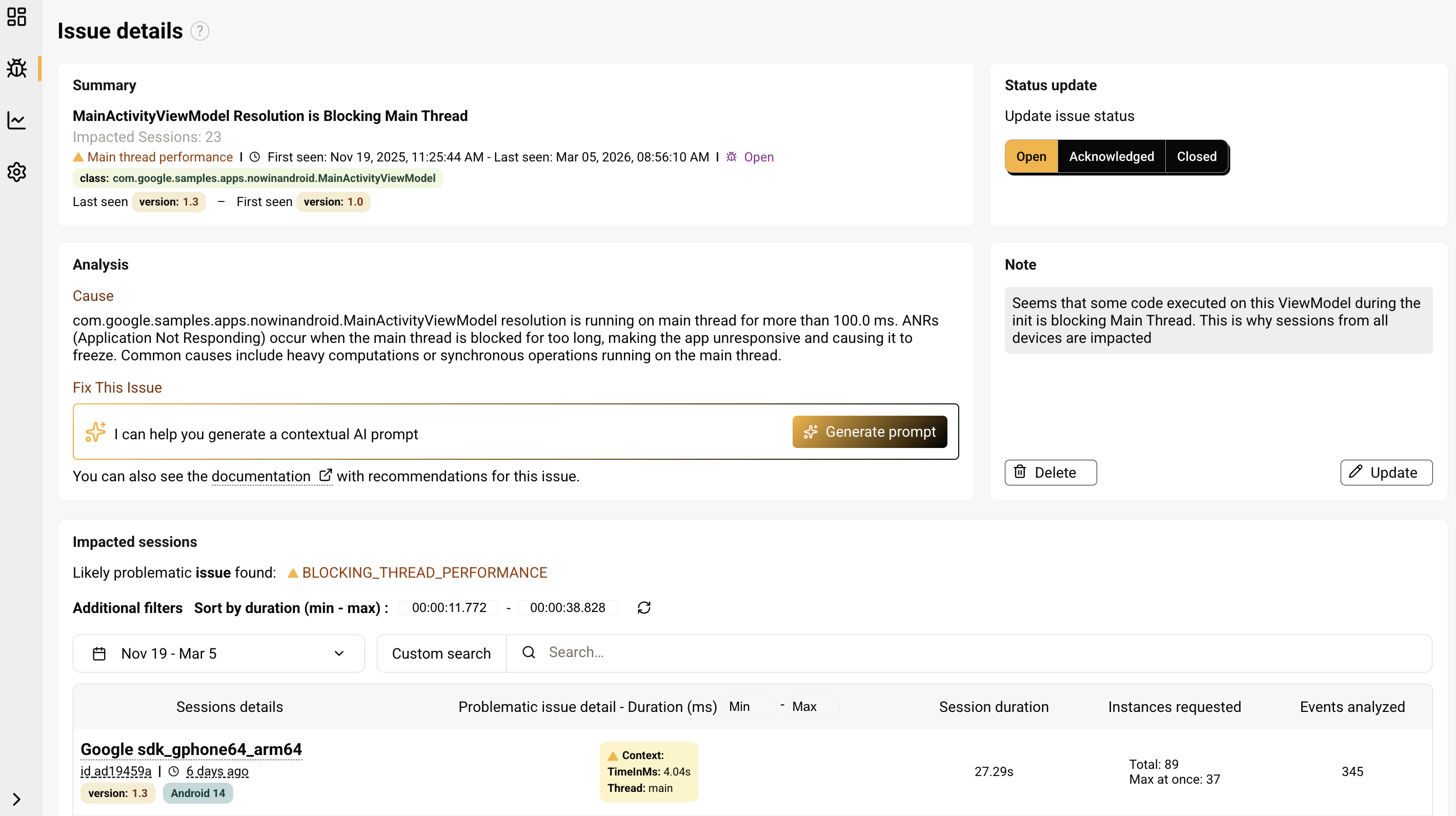Click the Delete note button
The image size is (1456, 816).
(x=1050, y=473)
